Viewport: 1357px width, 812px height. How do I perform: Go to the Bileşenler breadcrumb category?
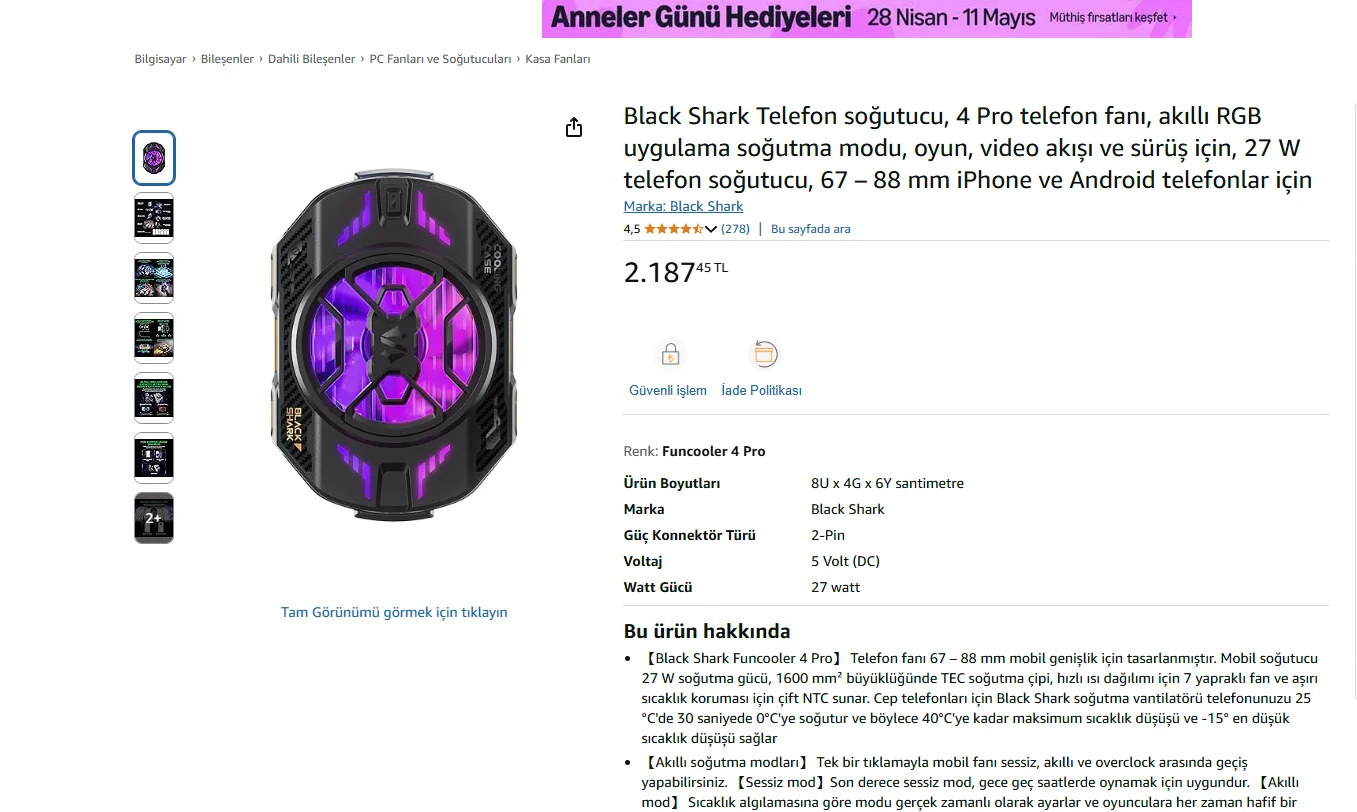(x=227, y=59)
